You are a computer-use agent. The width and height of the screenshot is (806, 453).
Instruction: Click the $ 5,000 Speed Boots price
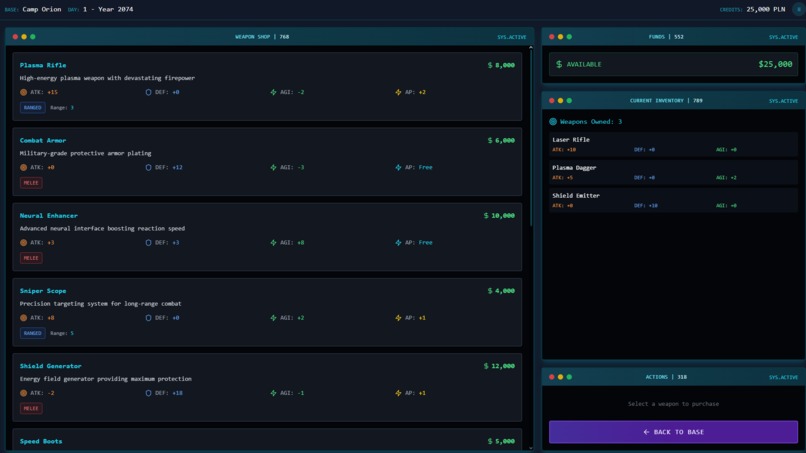(501, 441)
